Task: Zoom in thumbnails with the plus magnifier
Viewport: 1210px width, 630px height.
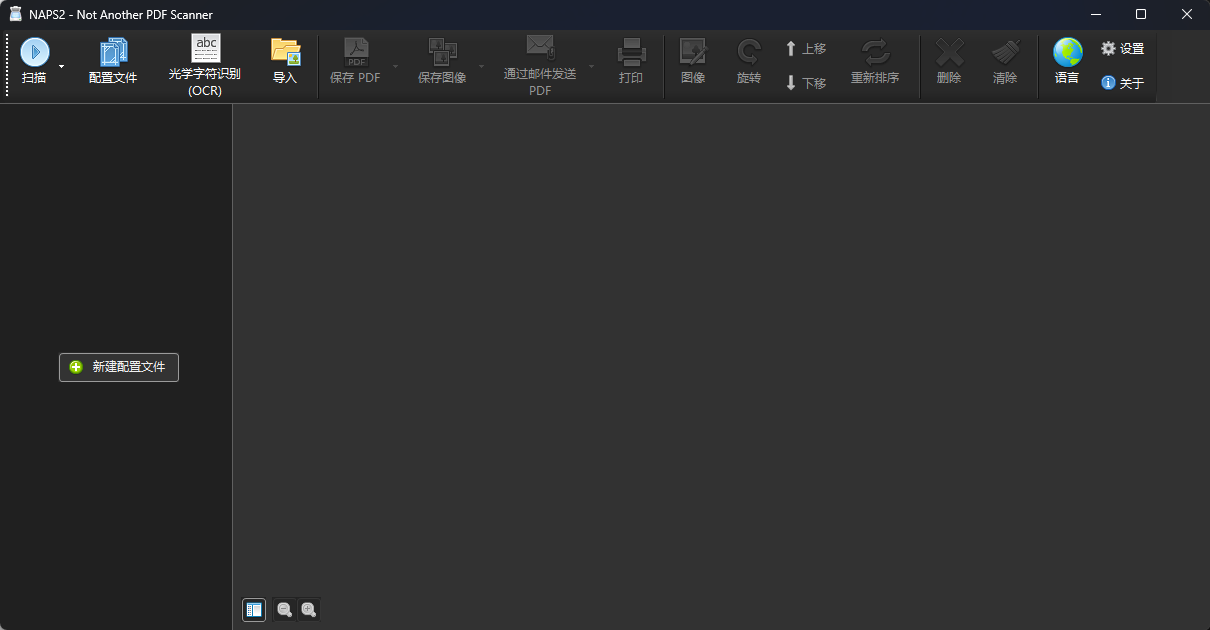Action: click(x=309, y=609)
